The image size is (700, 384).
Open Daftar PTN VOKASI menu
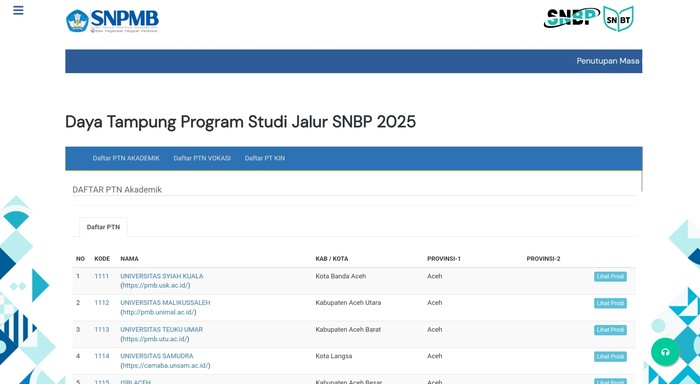pyautogui.click(x=202, y=158)
